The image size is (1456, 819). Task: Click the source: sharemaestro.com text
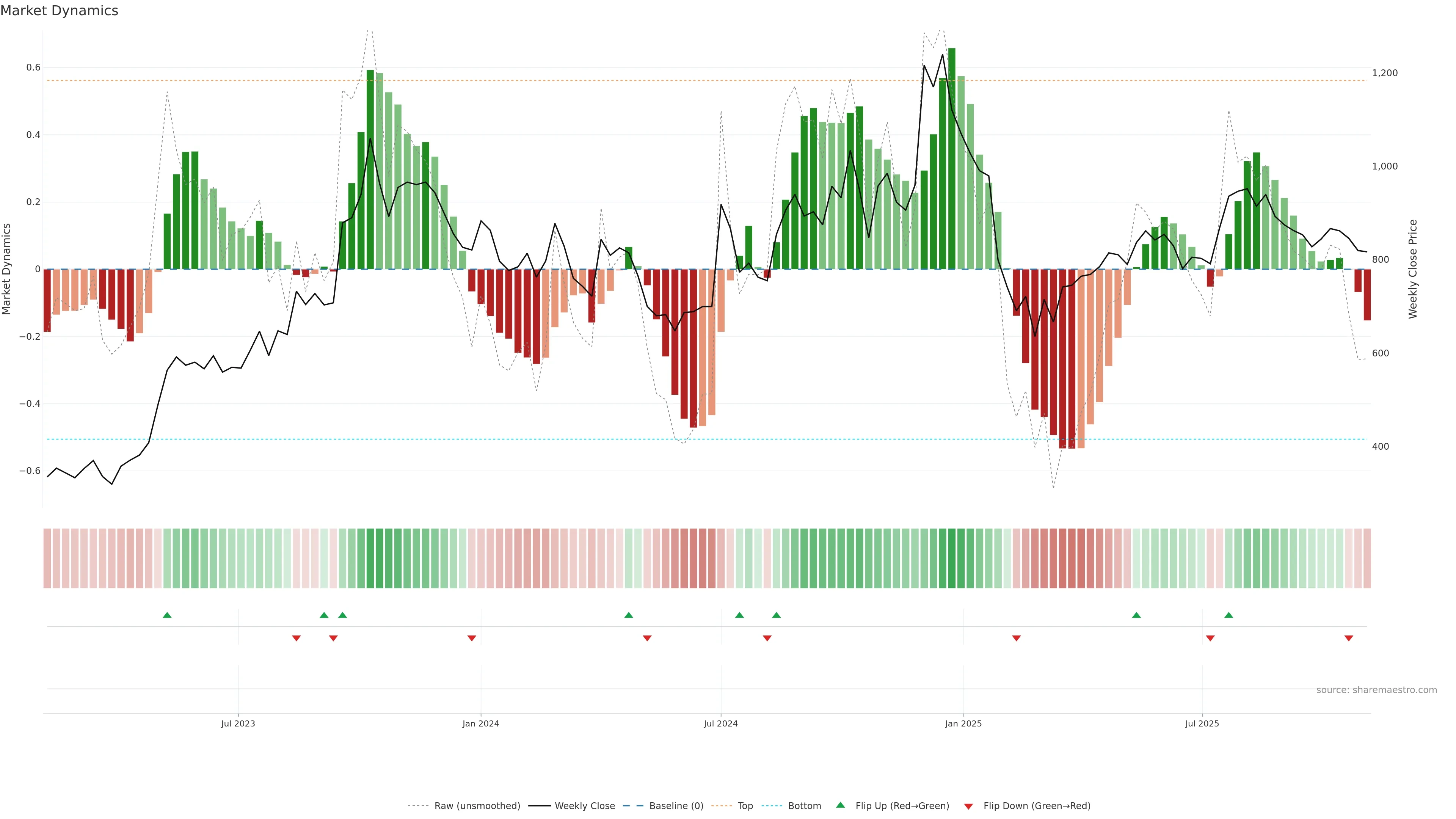[1376, 690]
